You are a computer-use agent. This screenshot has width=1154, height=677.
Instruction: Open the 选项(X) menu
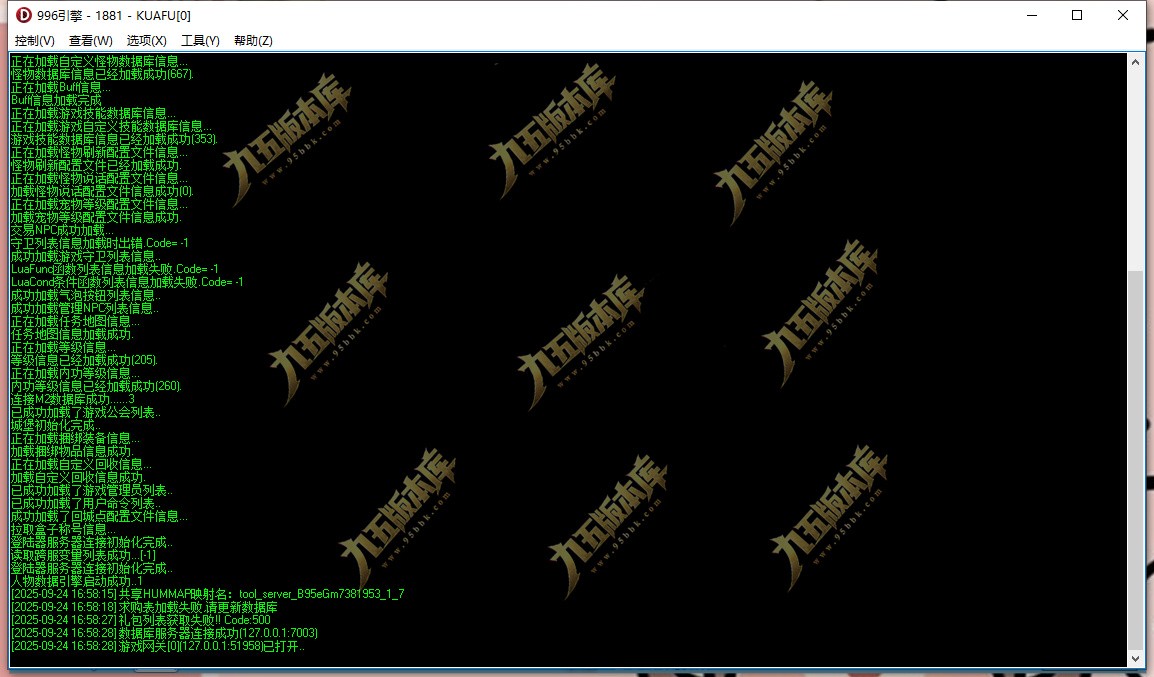tap(146, 40)
